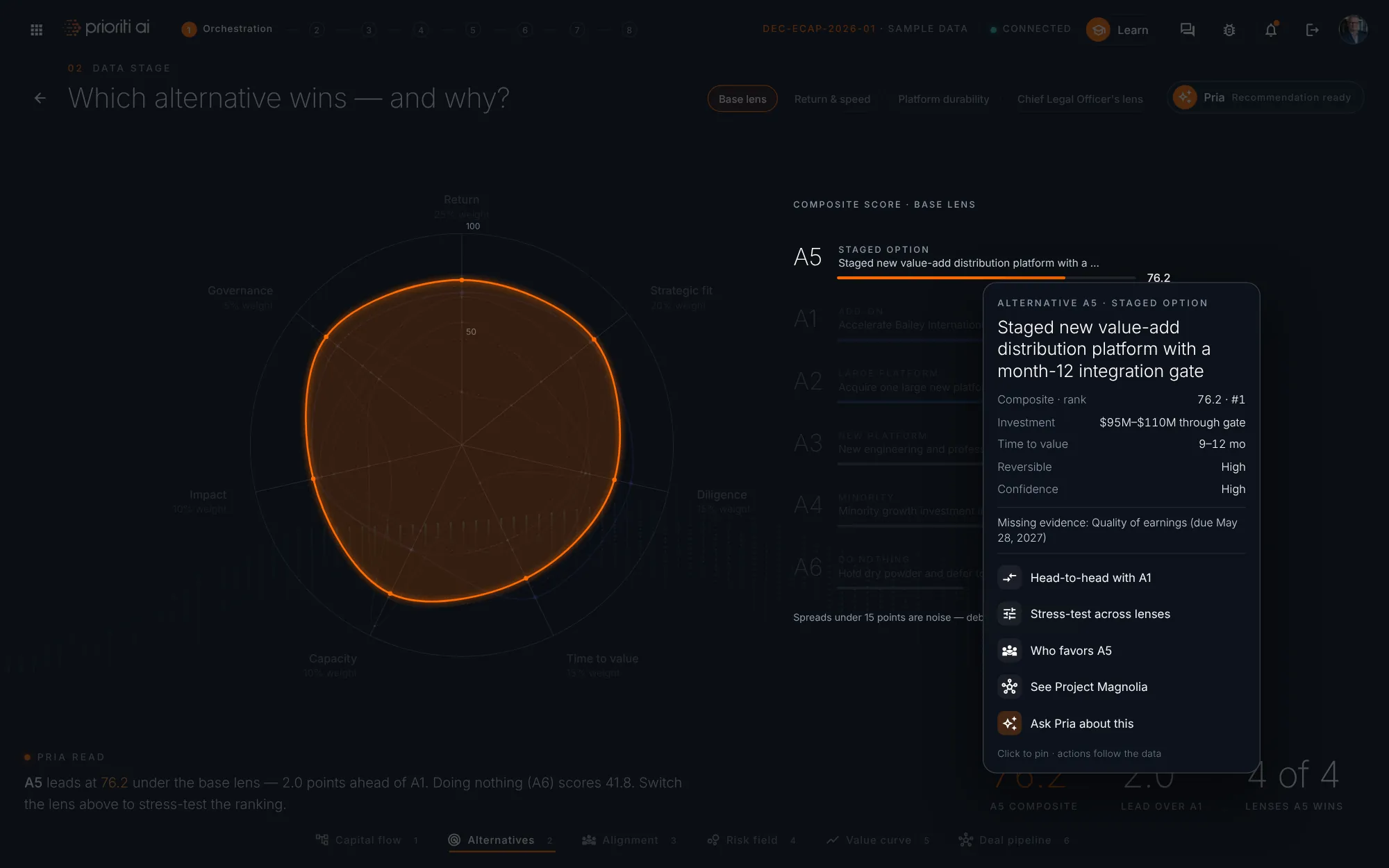Switch to Return & speed lens
Screen dimensions: 1389x868
(x=832, y=99)
